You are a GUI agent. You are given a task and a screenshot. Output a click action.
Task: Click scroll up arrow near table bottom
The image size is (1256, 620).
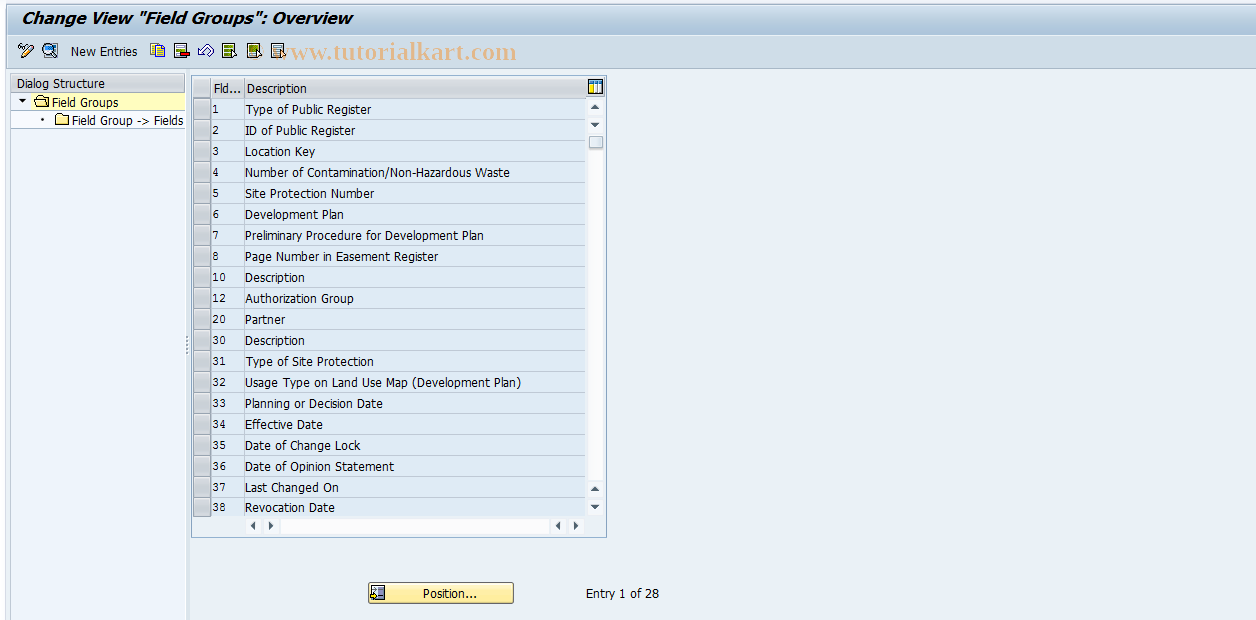coord(595,489)
